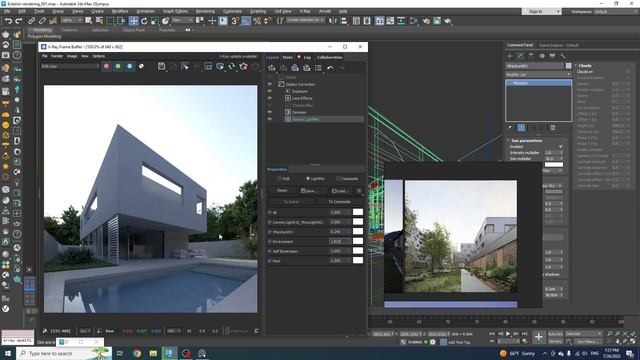
Task: Open the V-Ray menu in 3ds Max
Action: 305,11
